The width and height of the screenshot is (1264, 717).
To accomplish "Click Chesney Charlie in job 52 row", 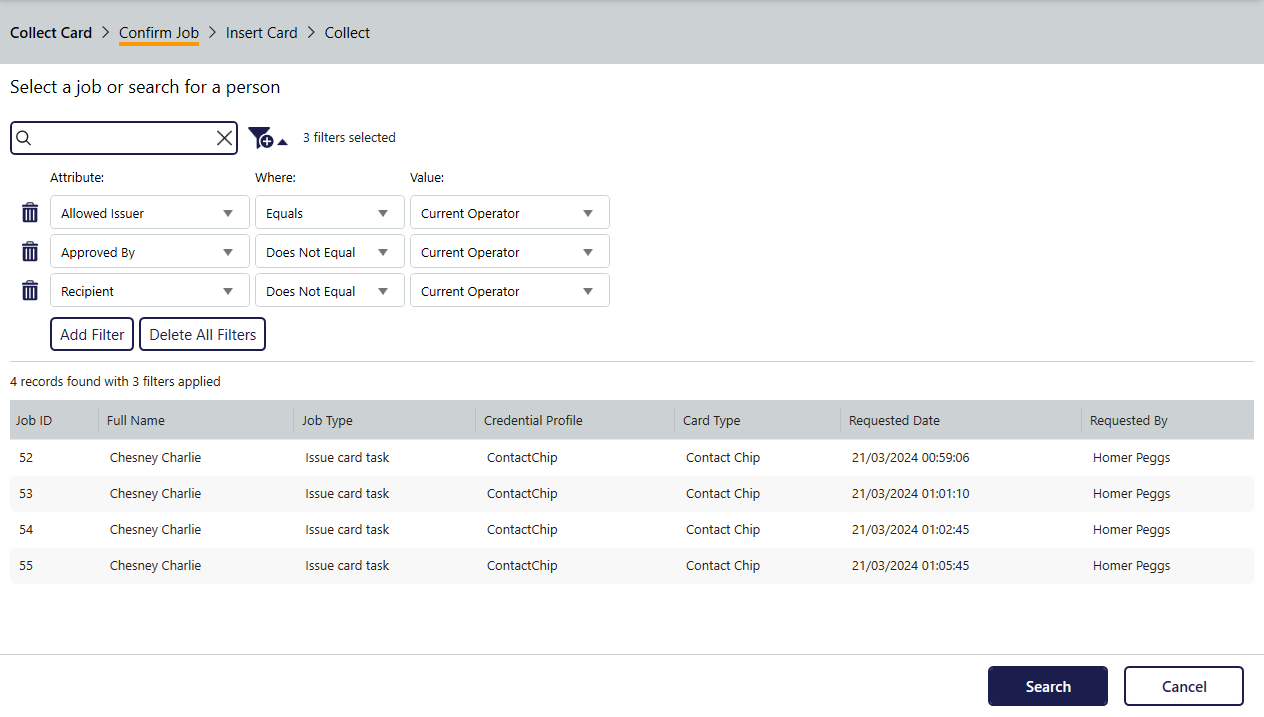I will pyautogui.click(x=155, y=457).
